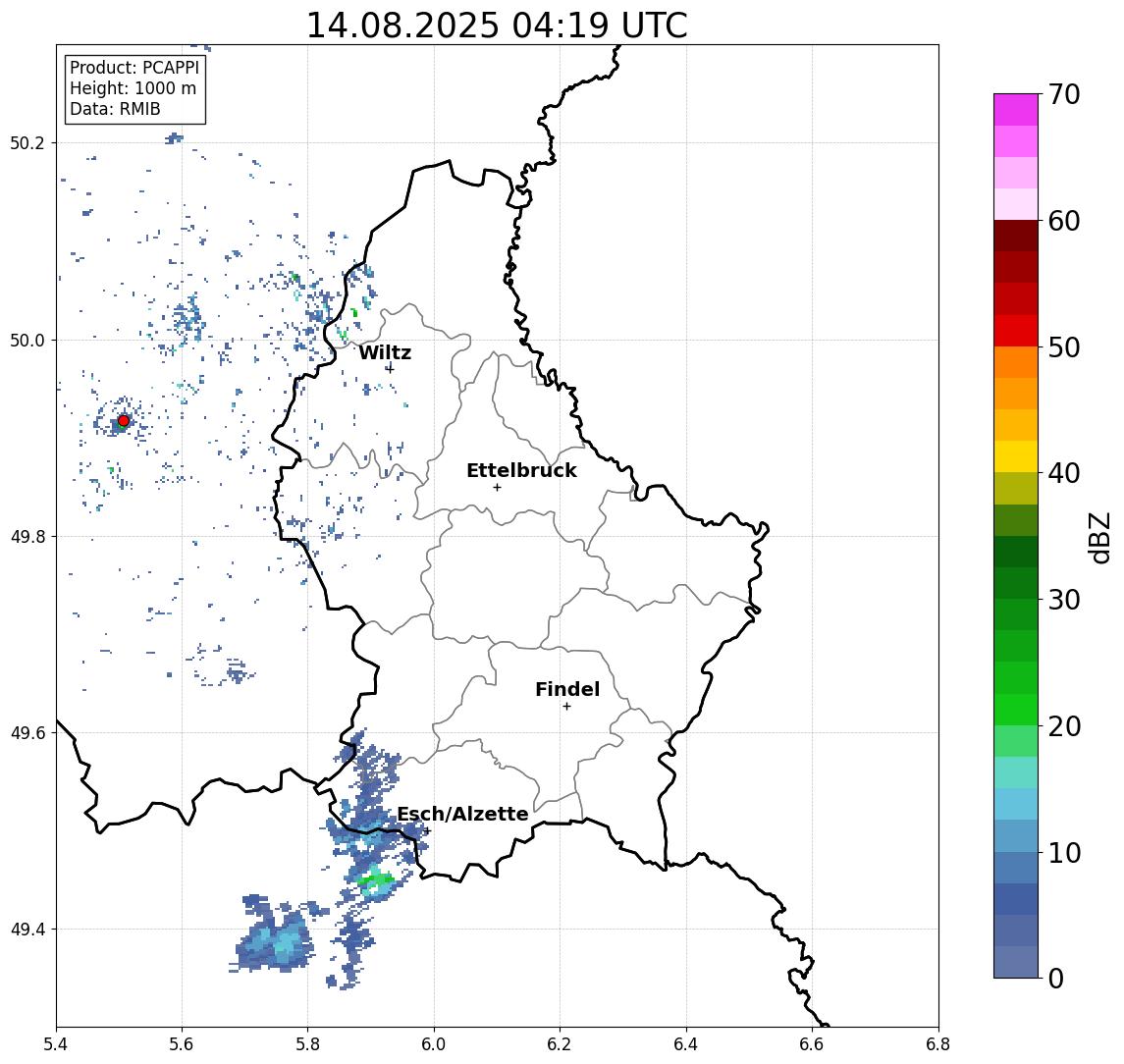1124x1064 pixels.
Task: Click the bright green swatch above 20 dBZ
Action: tap(1016, 709)
